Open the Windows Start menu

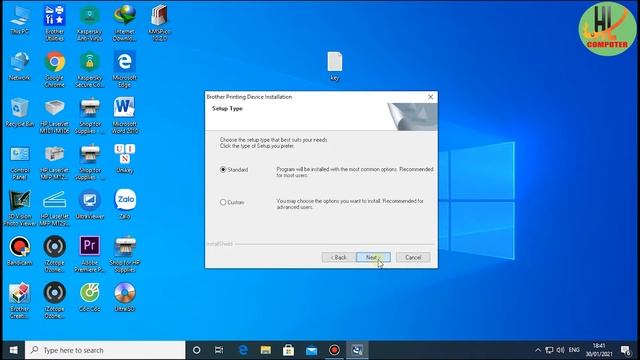13,350
